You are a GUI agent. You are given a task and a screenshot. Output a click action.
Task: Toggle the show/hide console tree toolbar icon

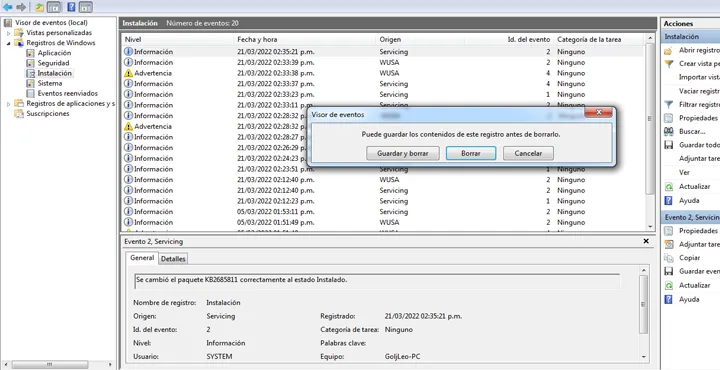(54, 7)
